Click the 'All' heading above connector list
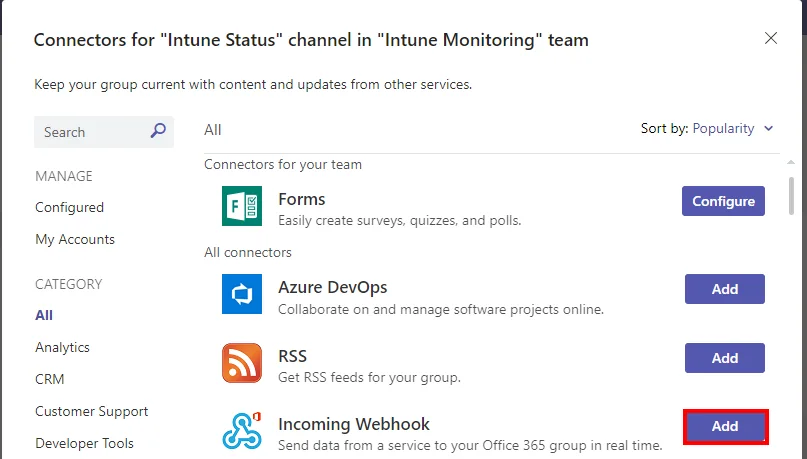The height and width of the screenshot is (459, 807). [x=213, y=130]
